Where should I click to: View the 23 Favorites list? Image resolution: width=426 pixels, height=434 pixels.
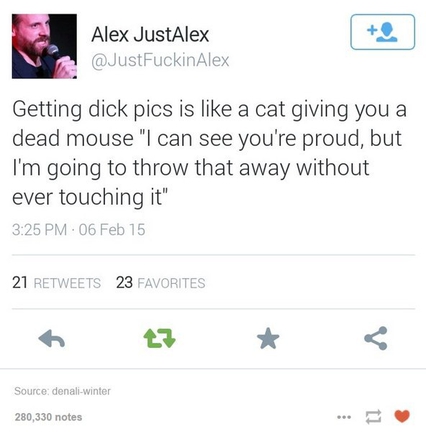161,283
